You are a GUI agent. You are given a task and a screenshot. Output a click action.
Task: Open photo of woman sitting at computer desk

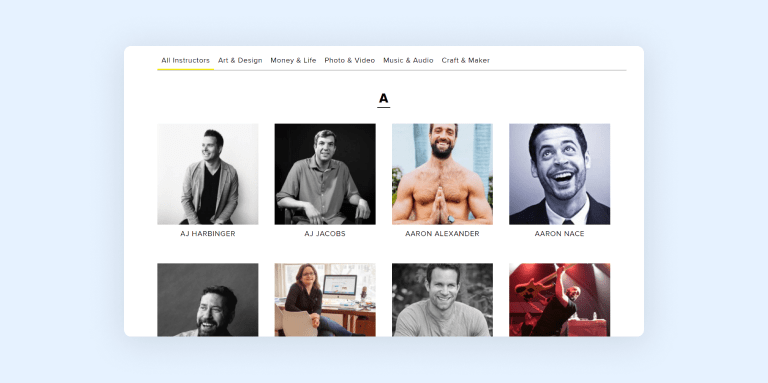pos(325,300)
